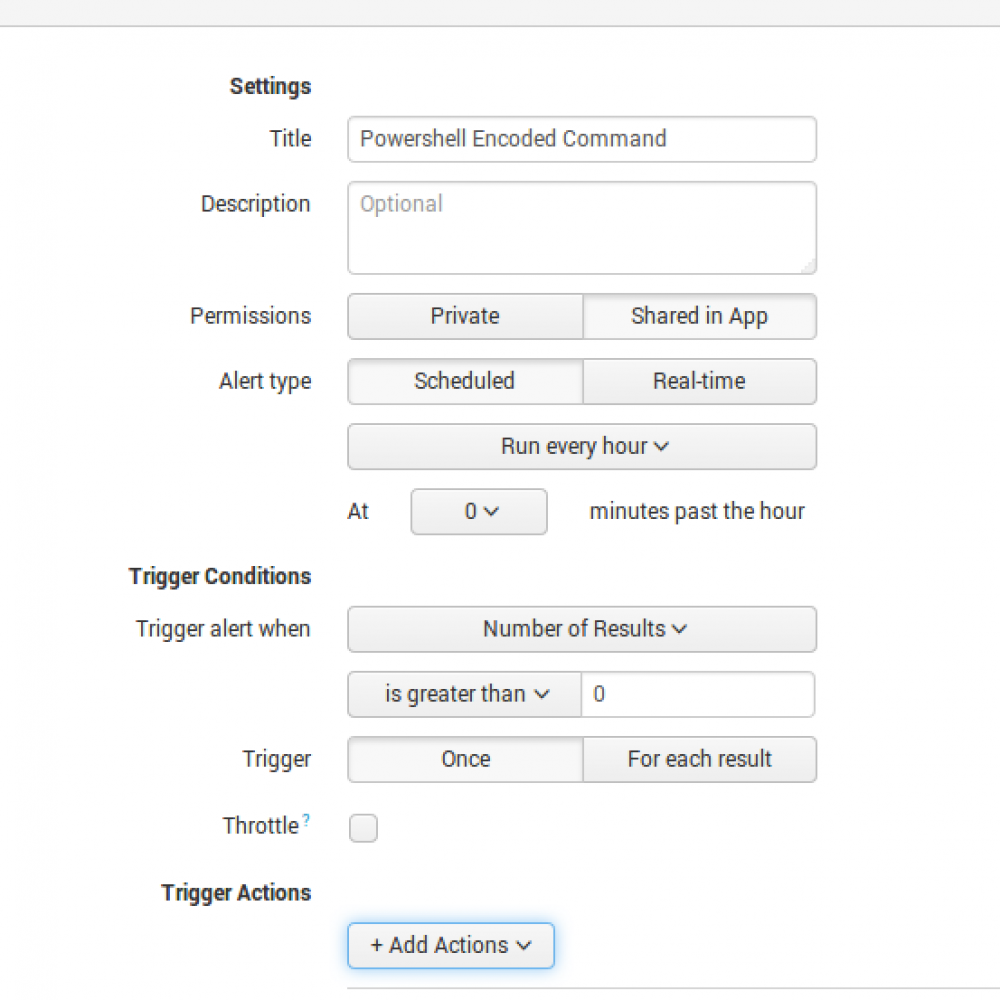The width and height of the screenshot is (1000, 1000).
Task: Open the Run every hour dropdown
Action: (582, 446)
